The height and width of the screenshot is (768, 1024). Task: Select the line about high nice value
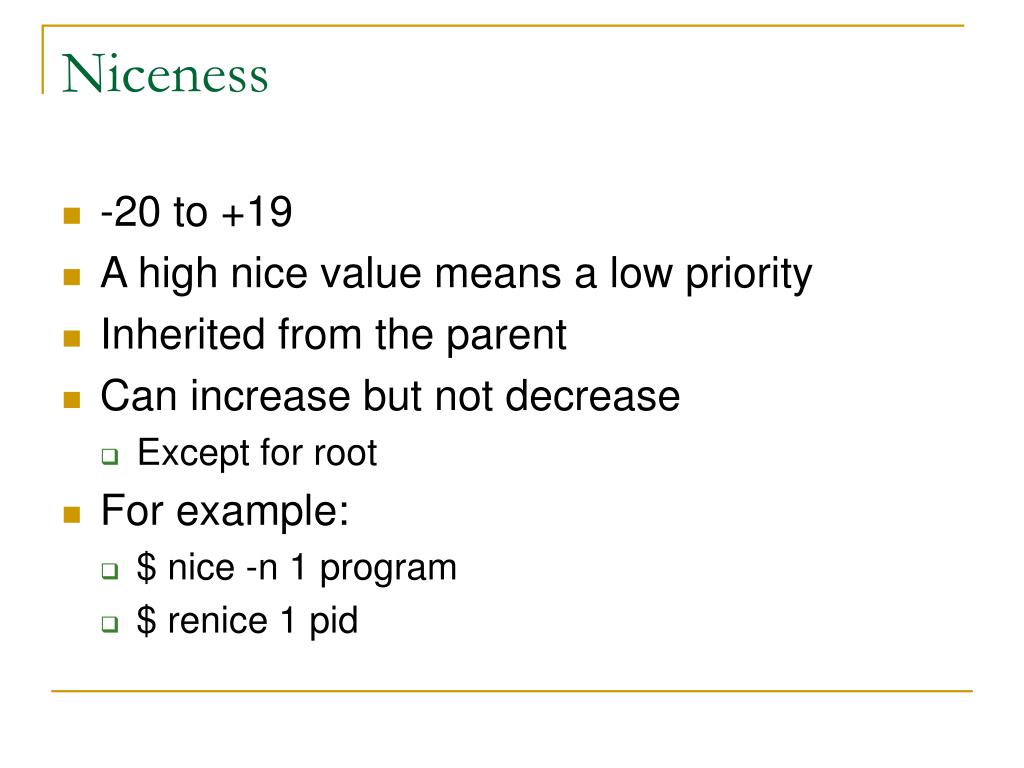point(456,274)
